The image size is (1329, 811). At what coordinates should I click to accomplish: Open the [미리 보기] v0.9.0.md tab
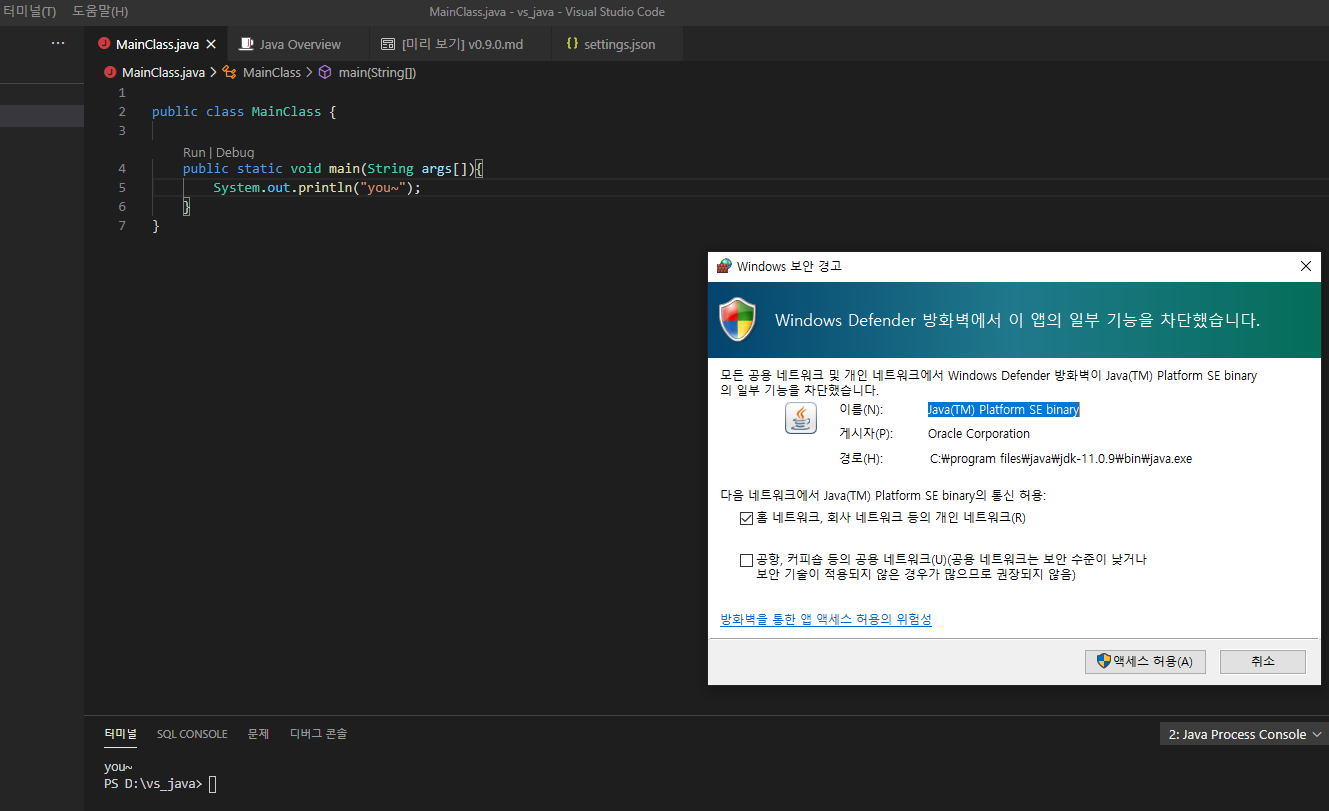point(462,44)
